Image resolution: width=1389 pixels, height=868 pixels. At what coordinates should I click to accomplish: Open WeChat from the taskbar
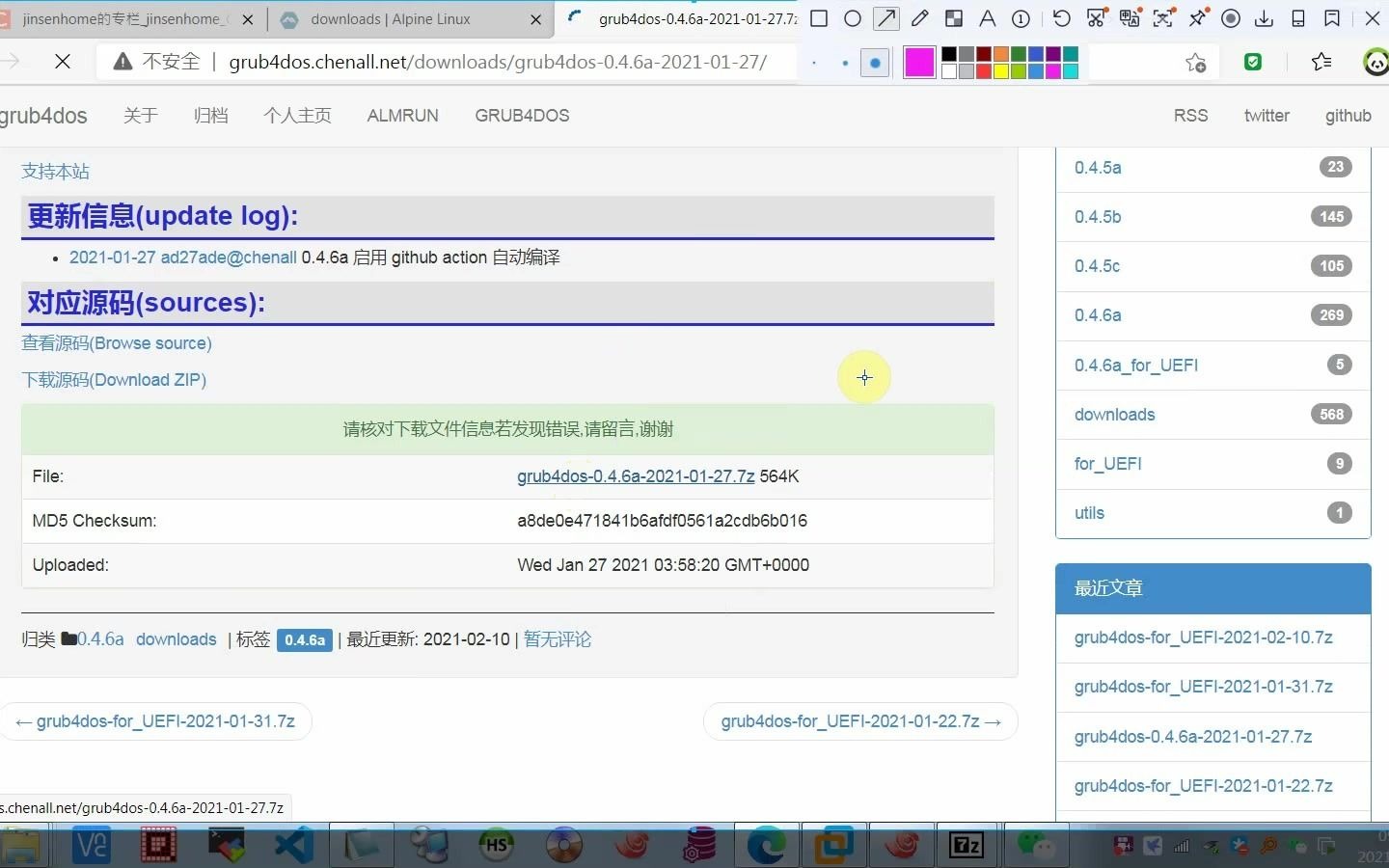click(x=1037, y=846)
